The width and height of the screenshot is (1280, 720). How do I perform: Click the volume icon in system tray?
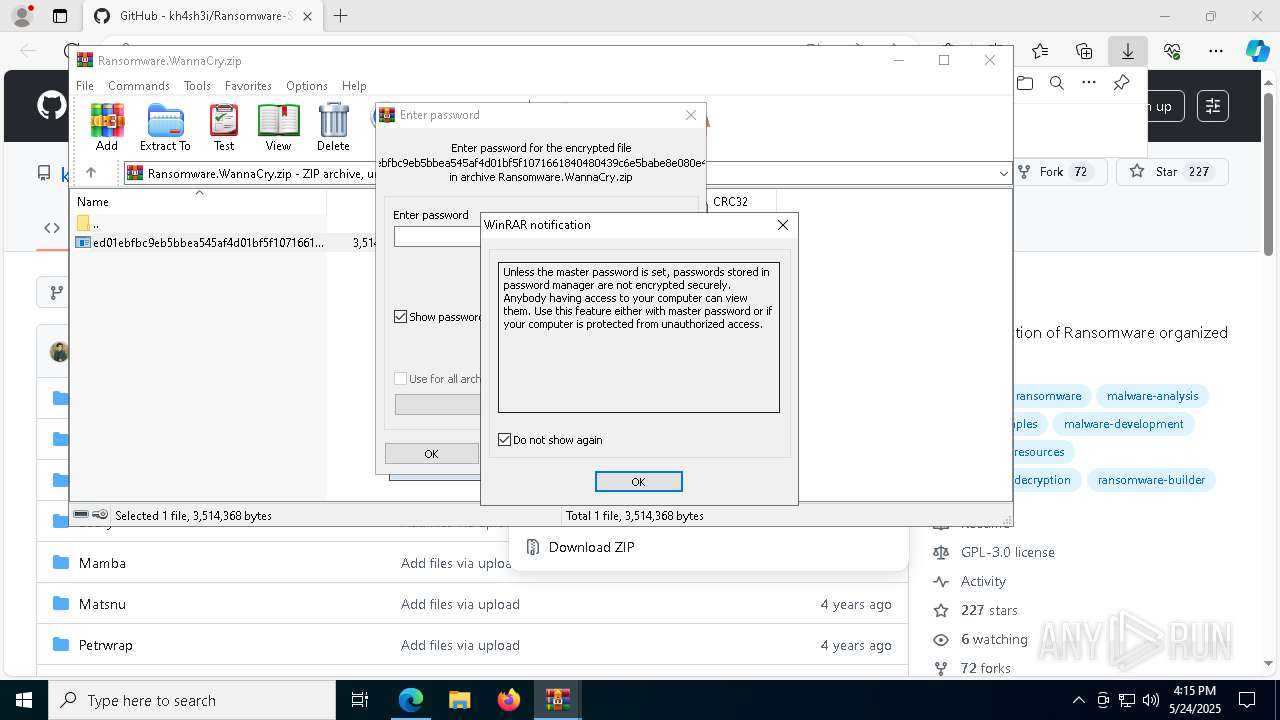click(x=1150, y=700)
